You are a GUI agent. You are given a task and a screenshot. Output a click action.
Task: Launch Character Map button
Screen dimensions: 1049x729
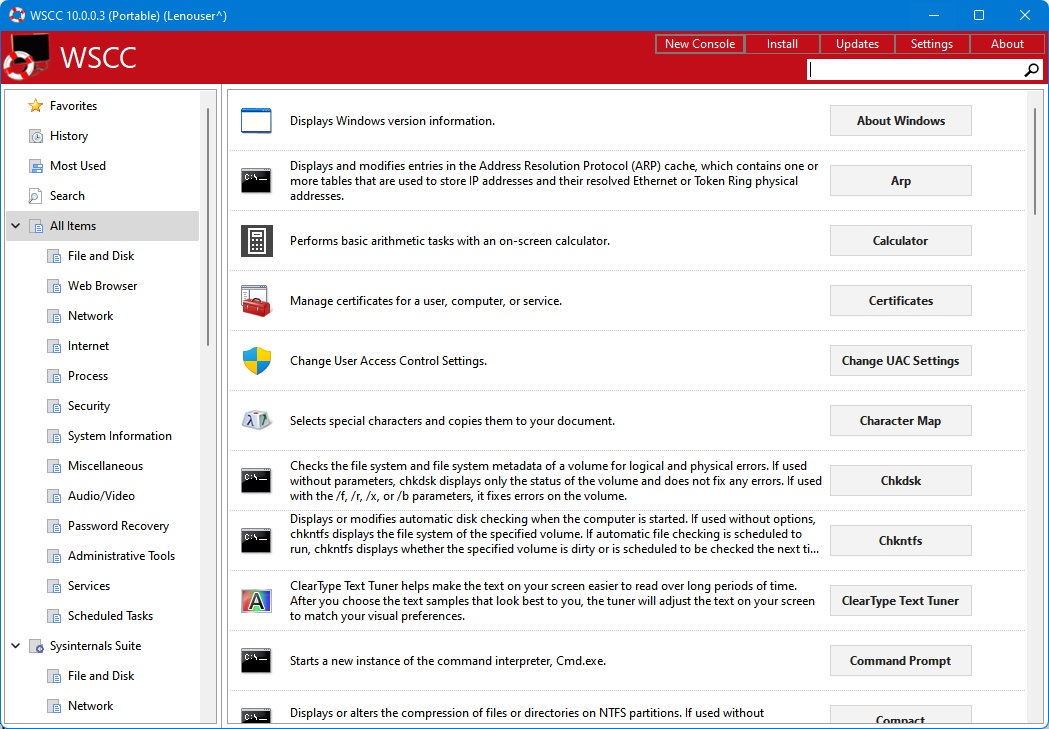pos(900,421)
